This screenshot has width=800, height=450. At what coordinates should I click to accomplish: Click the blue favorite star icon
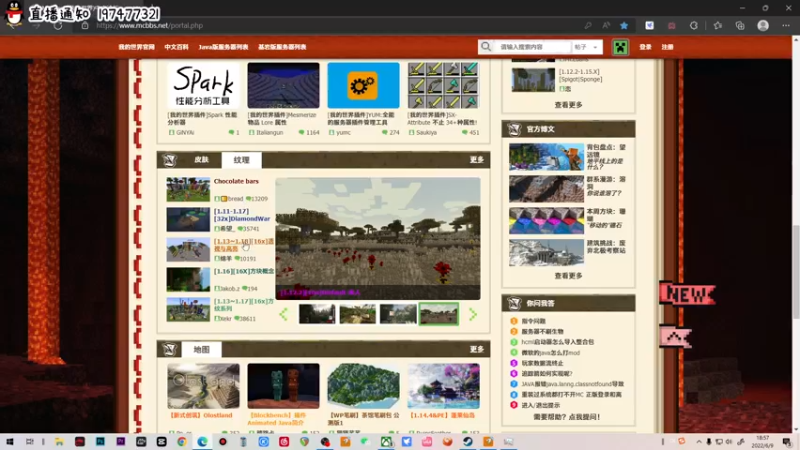click(624, 26)
